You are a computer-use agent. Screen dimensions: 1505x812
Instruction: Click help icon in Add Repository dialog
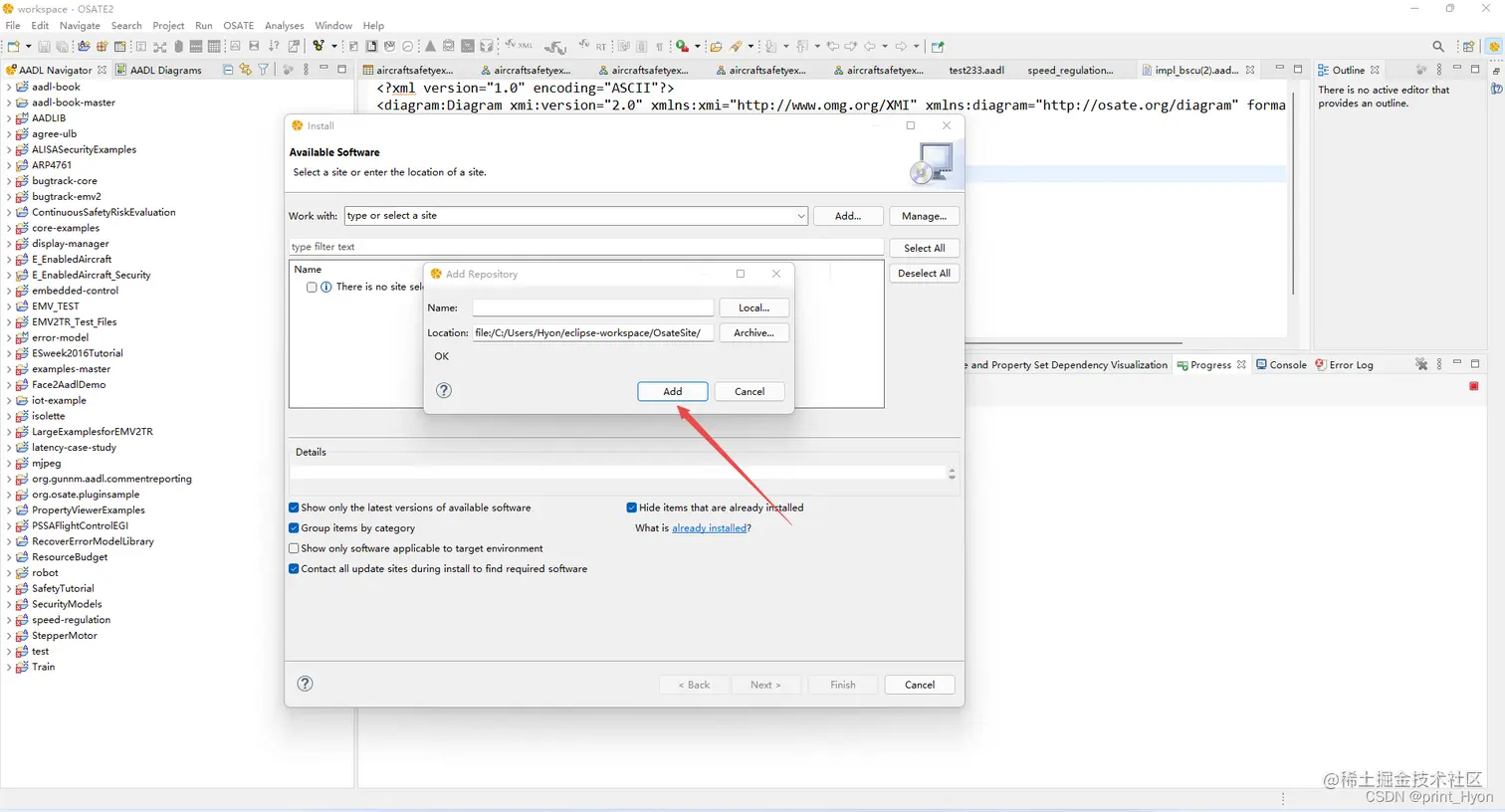444,390
